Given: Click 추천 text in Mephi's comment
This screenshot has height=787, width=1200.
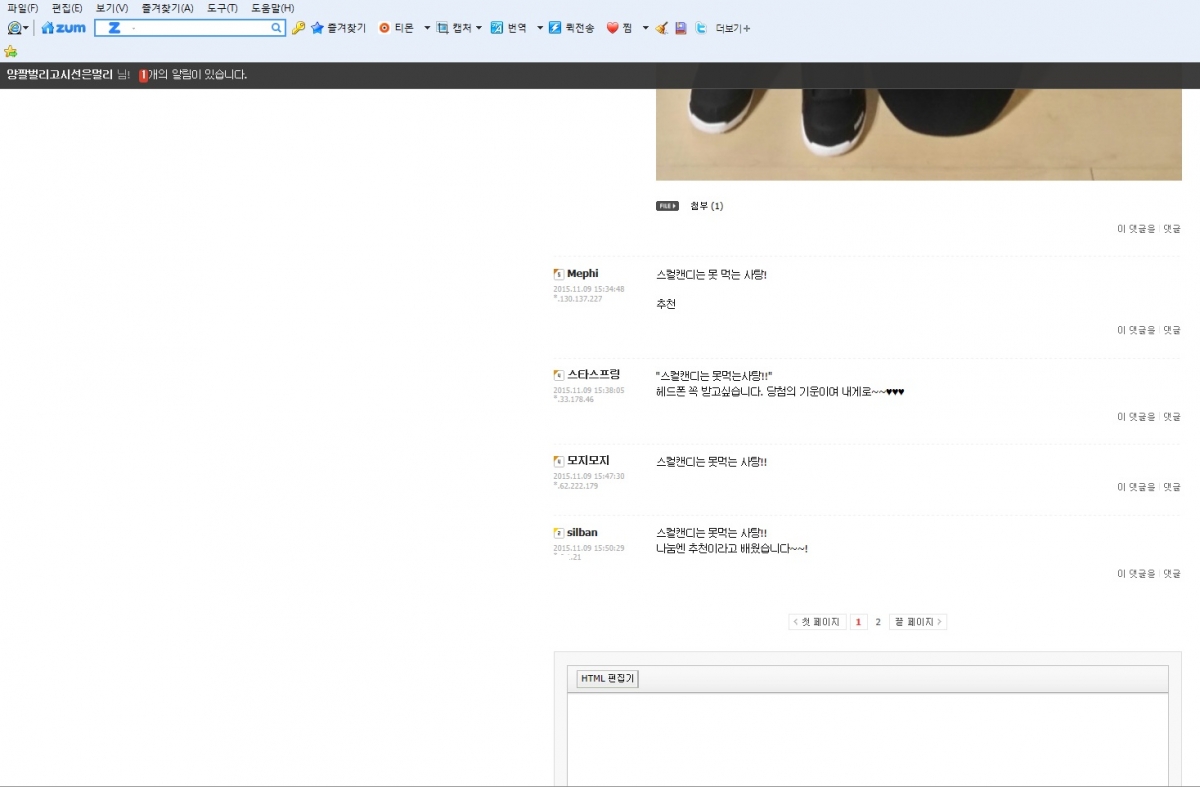Looking at the screenshot, I should click(x=666, y=304).
